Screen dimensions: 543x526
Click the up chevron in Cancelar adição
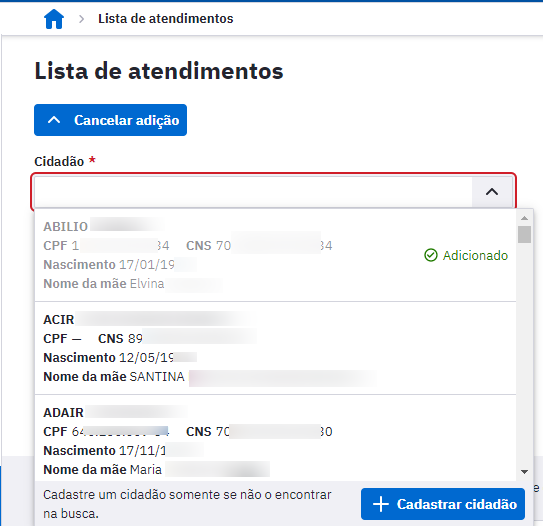tap(54, 120)
